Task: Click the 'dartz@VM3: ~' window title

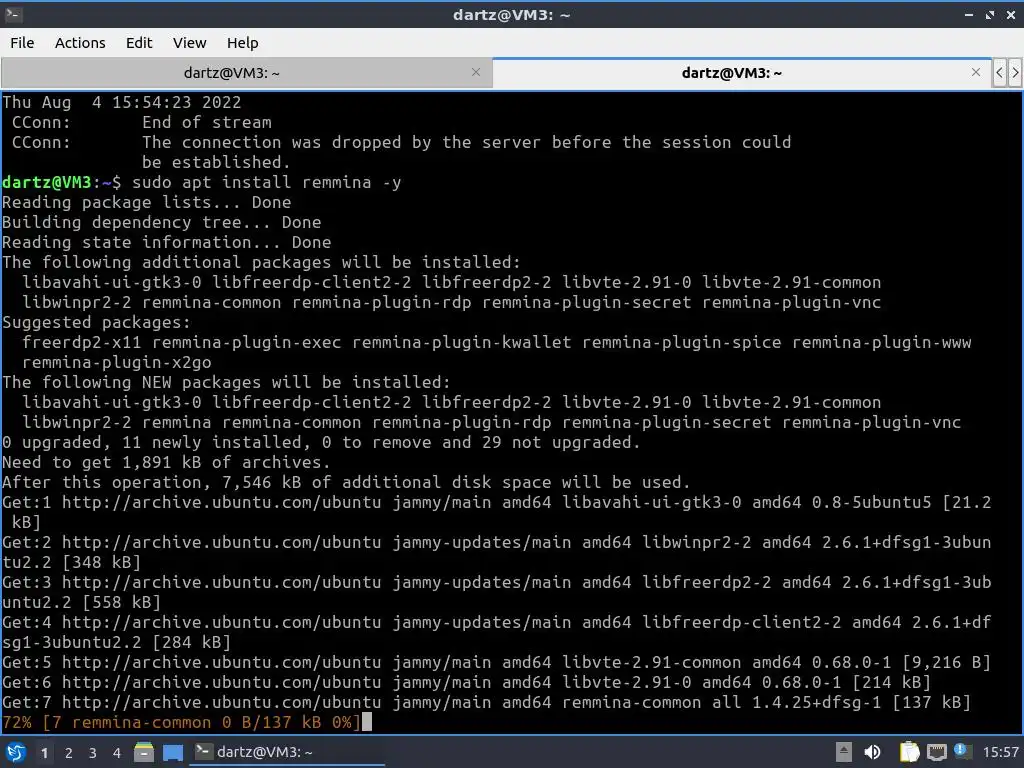Action: tap(511, 14)
